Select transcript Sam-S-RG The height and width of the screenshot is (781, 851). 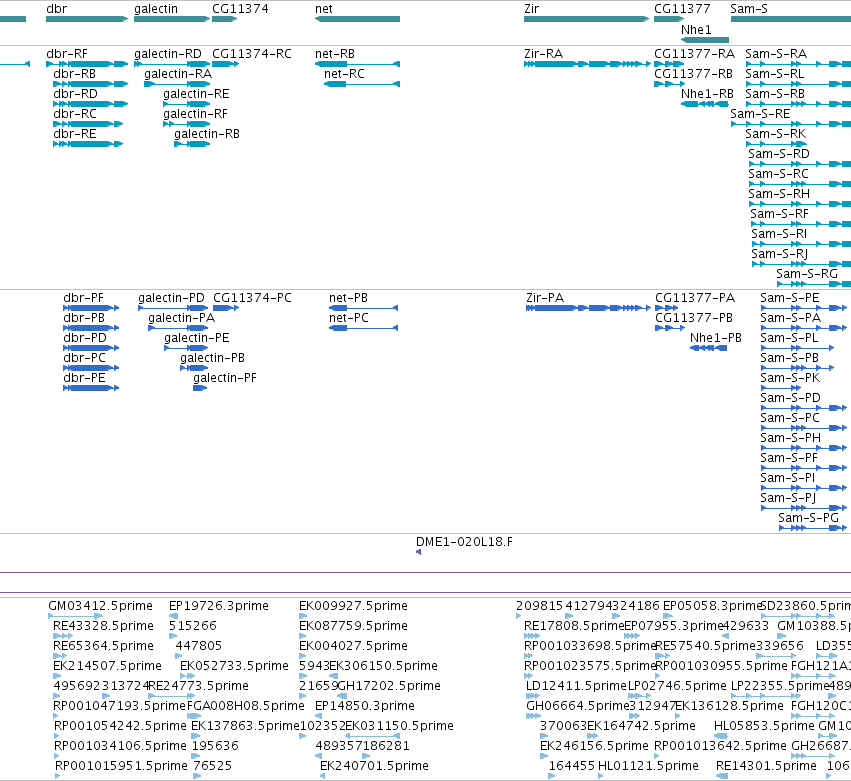[814, 284]
